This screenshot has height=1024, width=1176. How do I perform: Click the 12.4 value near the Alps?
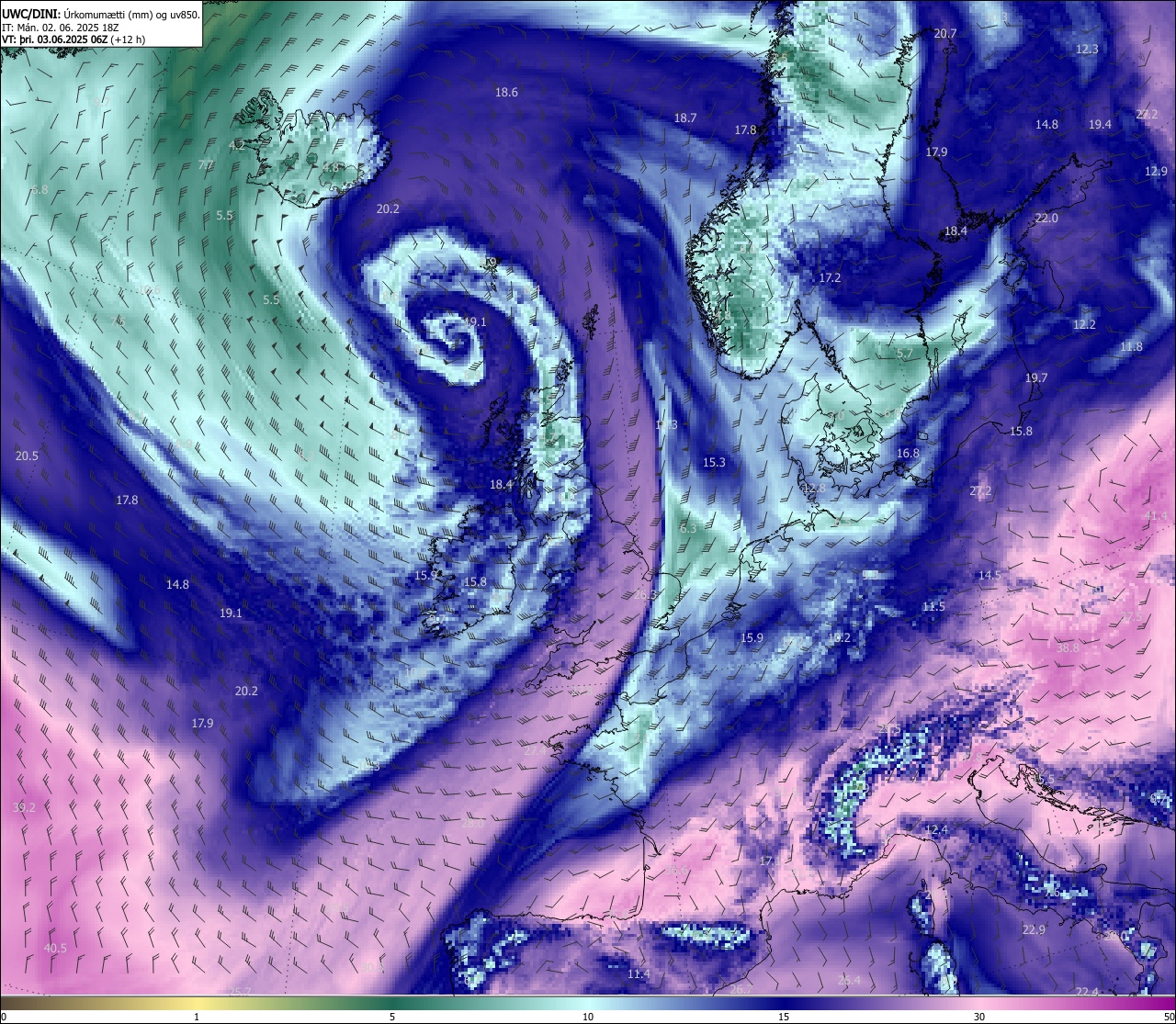(x=935, y=829)
